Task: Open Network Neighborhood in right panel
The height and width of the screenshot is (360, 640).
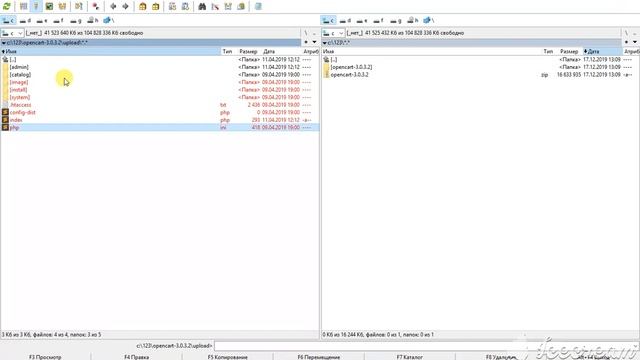Action: pos(429,20)
